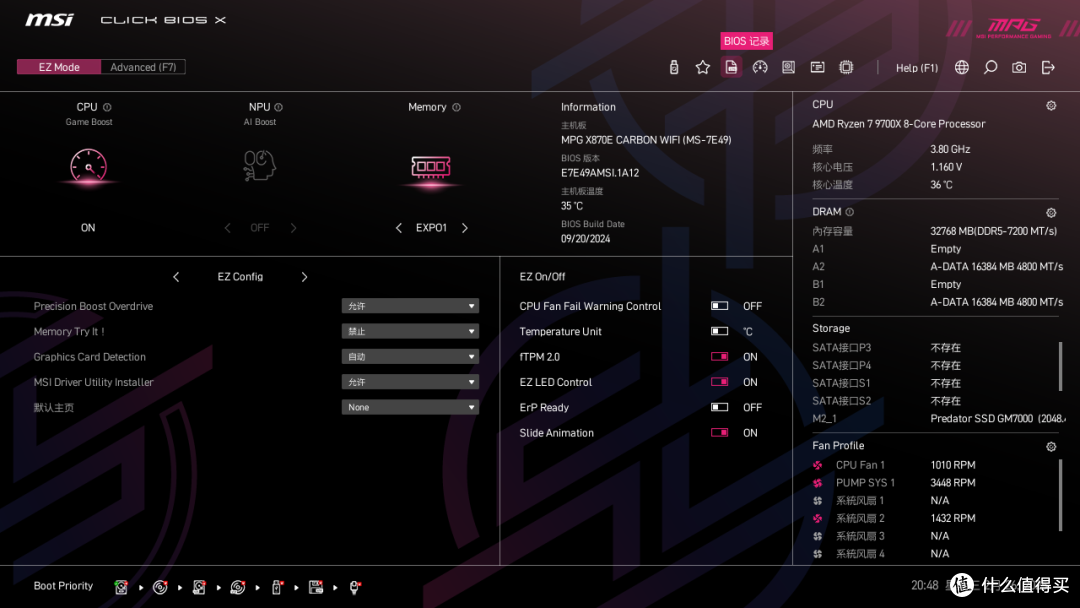
Task: Open the hardware monitor board icon
Action: (788, 67)
